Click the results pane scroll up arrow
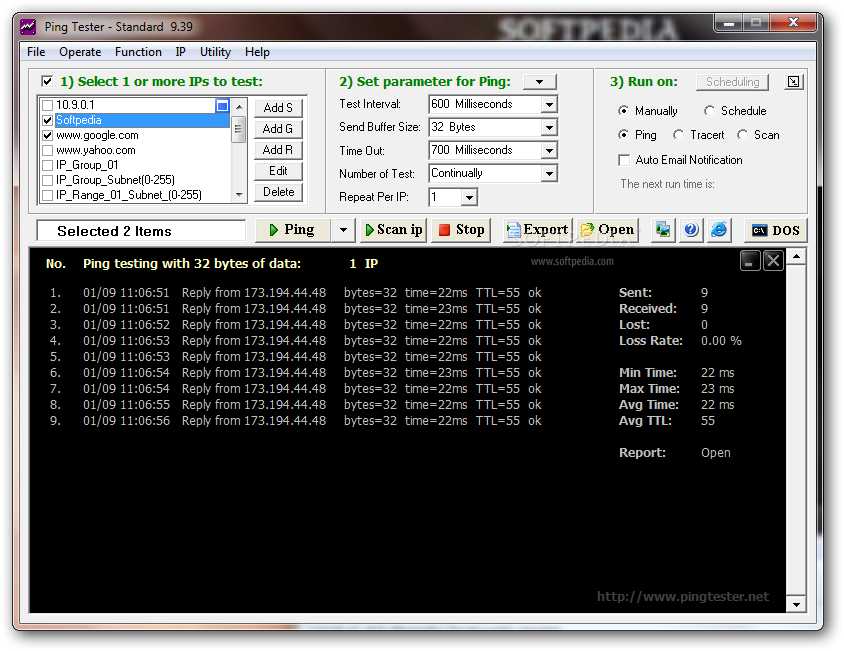This screenshot has height=651, width=844. 796,257
